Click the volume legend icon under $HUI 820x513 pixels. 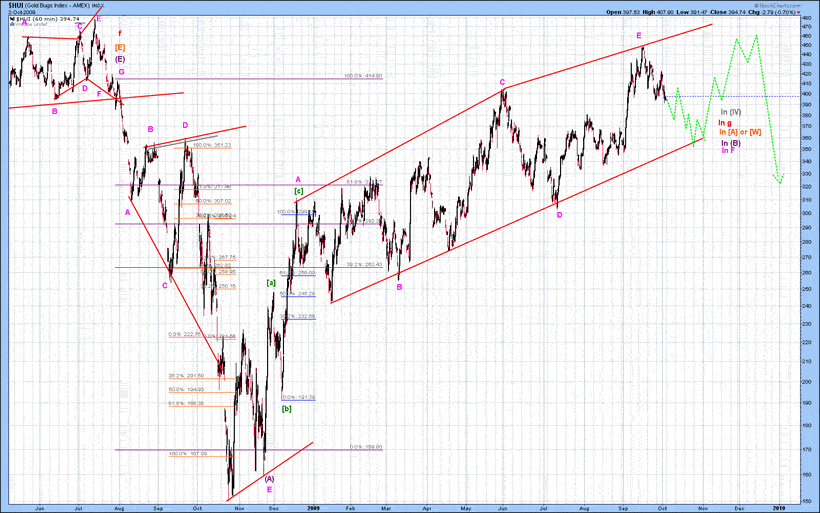pos(13,24)
